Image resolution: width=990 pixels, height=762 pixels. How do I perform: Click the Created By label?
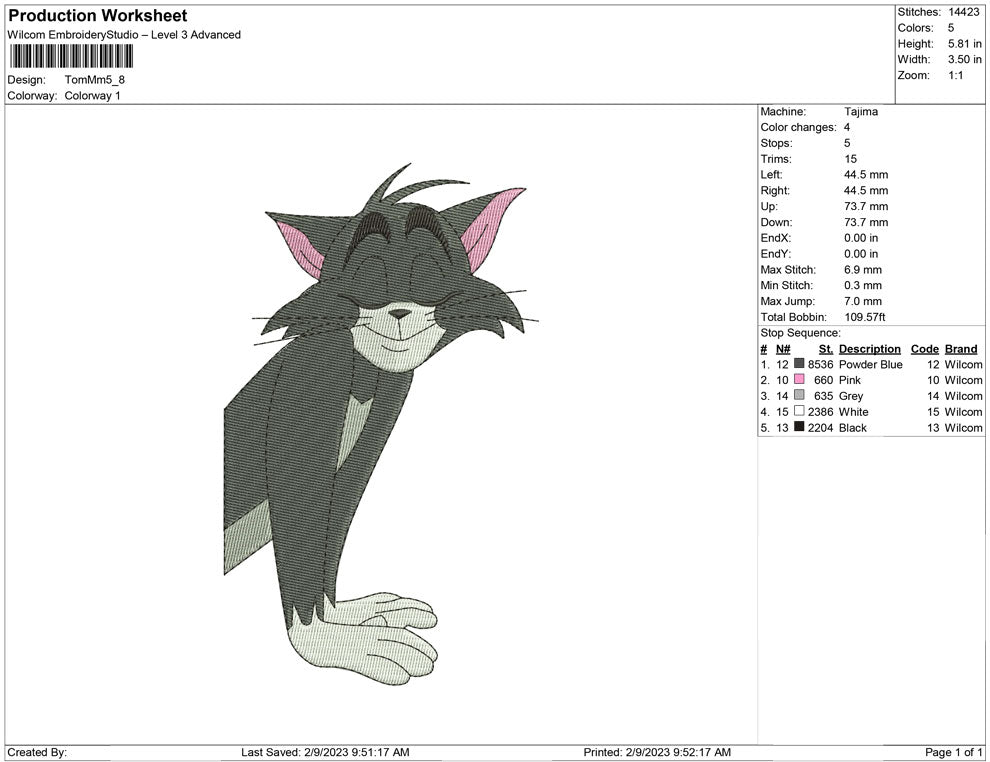click(37, 752)
